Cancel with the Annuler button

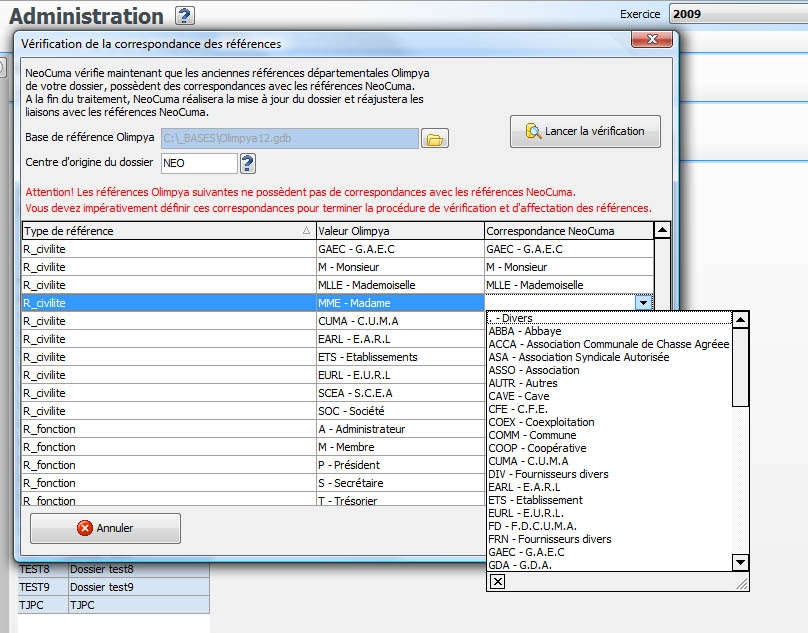(105, 528)
